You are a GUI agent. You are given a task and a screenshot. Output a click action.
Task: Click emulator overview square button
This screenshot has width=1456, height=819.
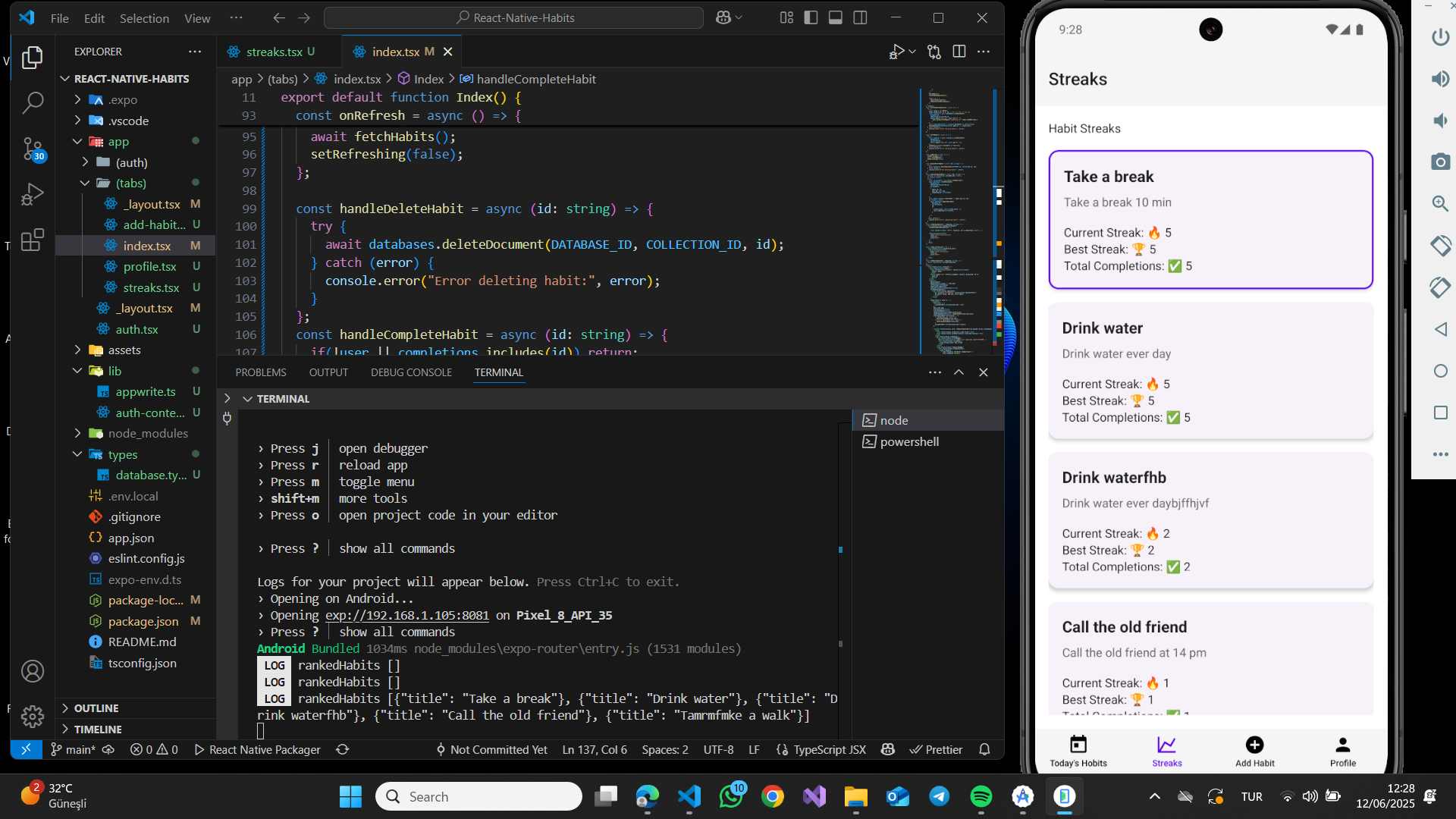[1440, 413]
